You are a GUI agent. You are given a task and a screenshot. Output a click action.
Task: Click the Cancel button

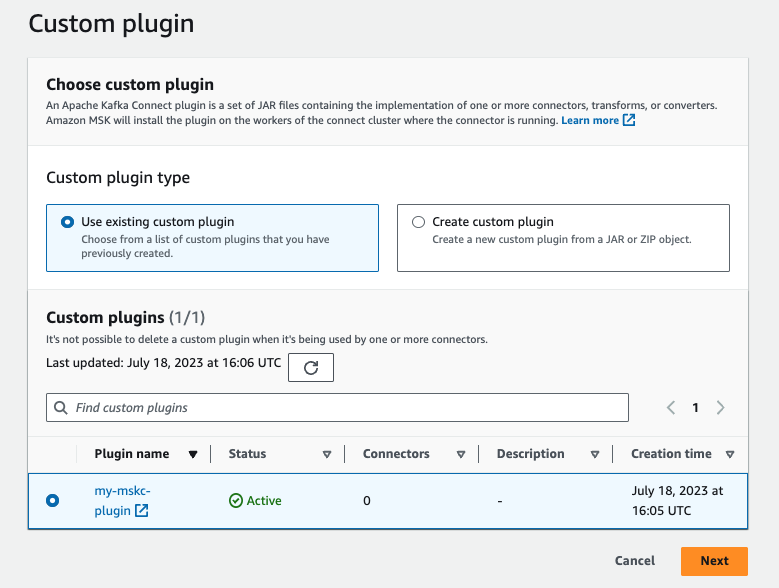click(635, 561)
